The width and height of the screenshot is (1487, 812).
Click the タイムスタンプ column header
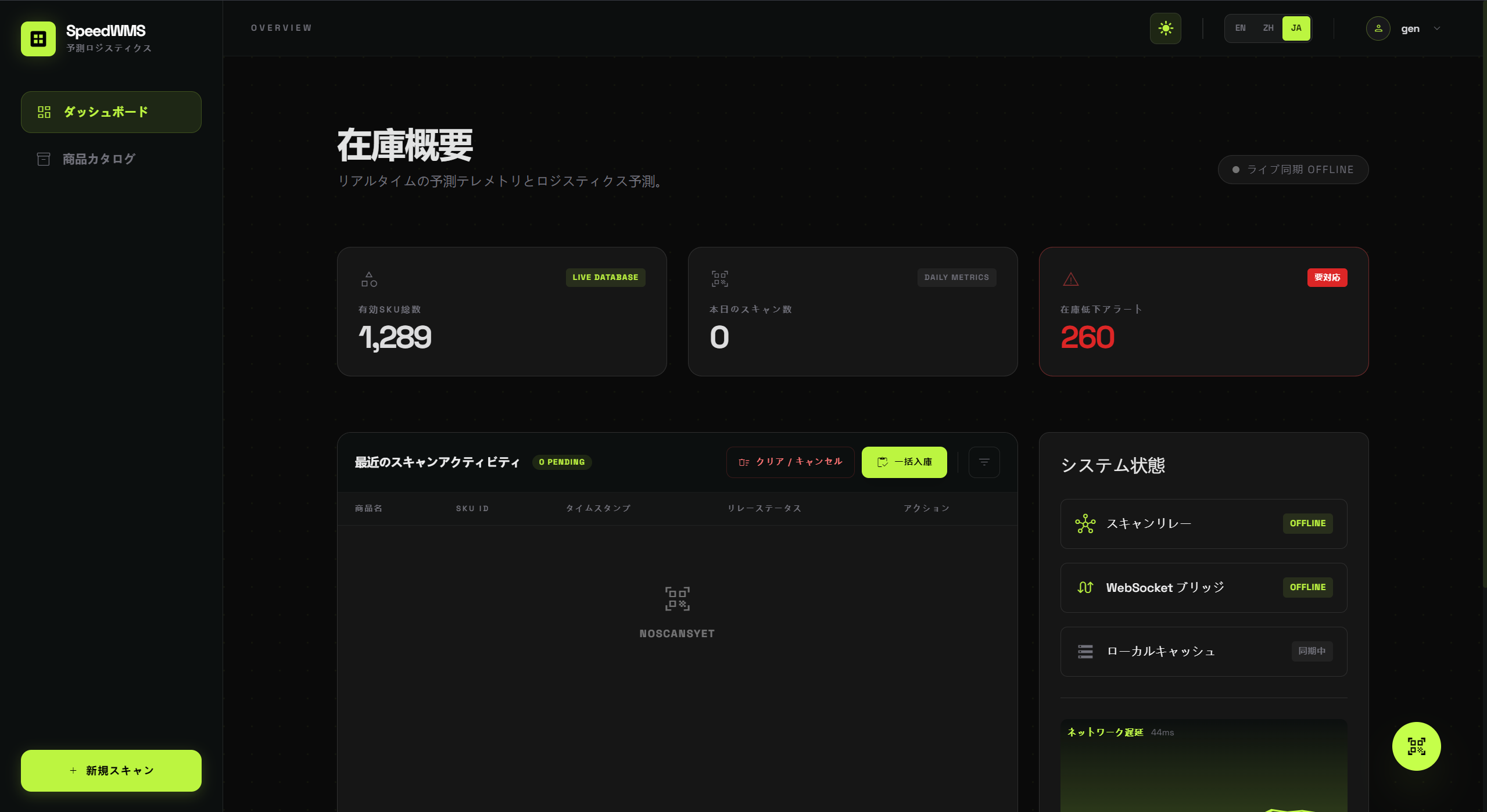click(599, 509)
